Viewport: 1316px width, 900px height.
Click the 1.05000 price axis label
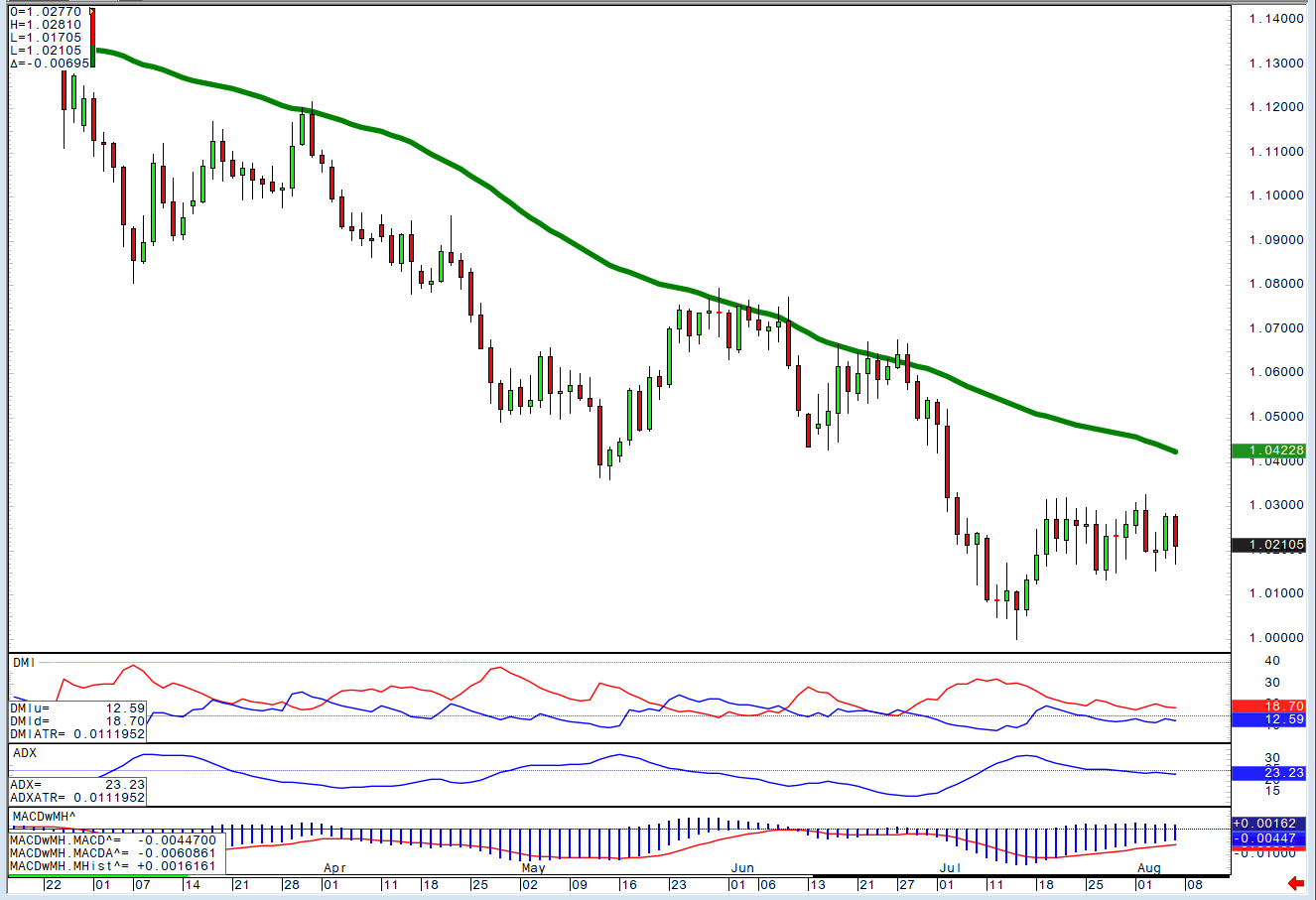tap(1277, 416)
